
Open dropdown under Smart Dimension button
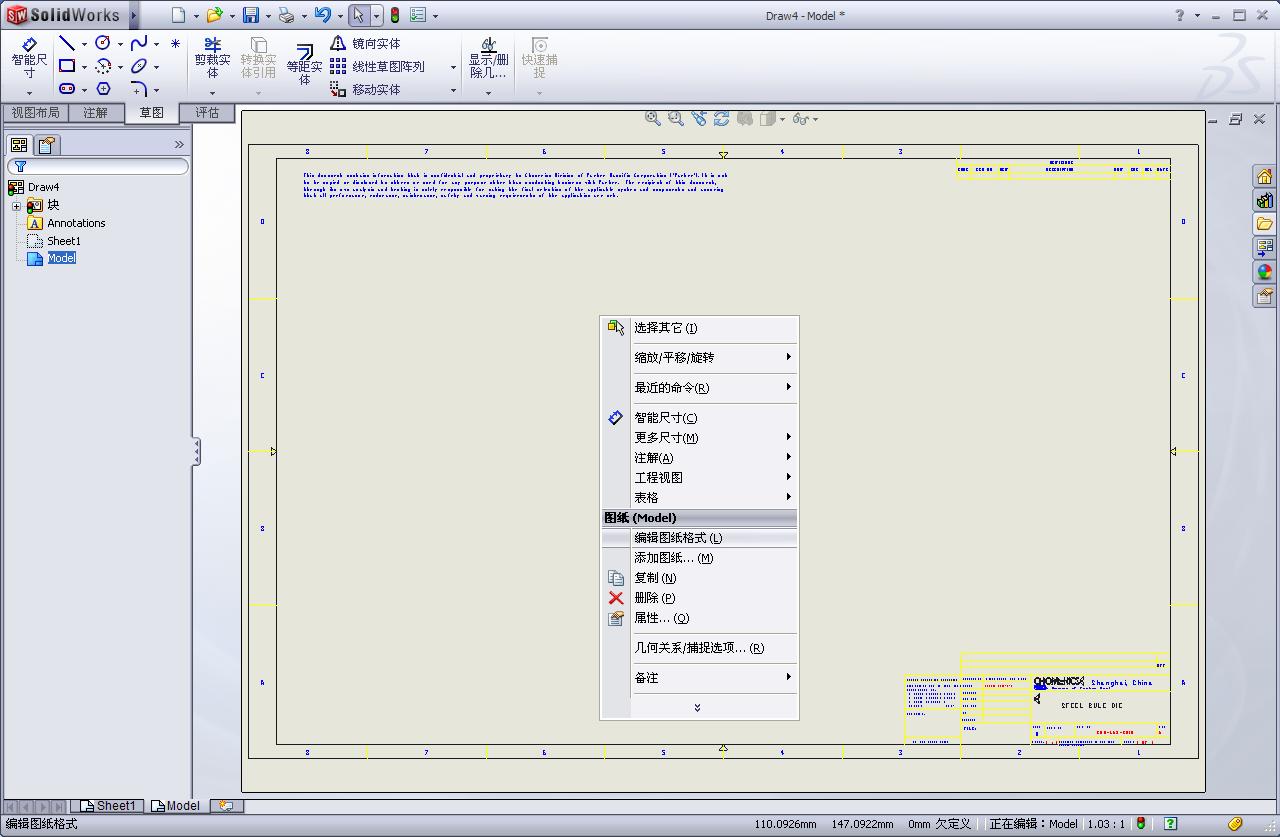click(x=29, y=93)
